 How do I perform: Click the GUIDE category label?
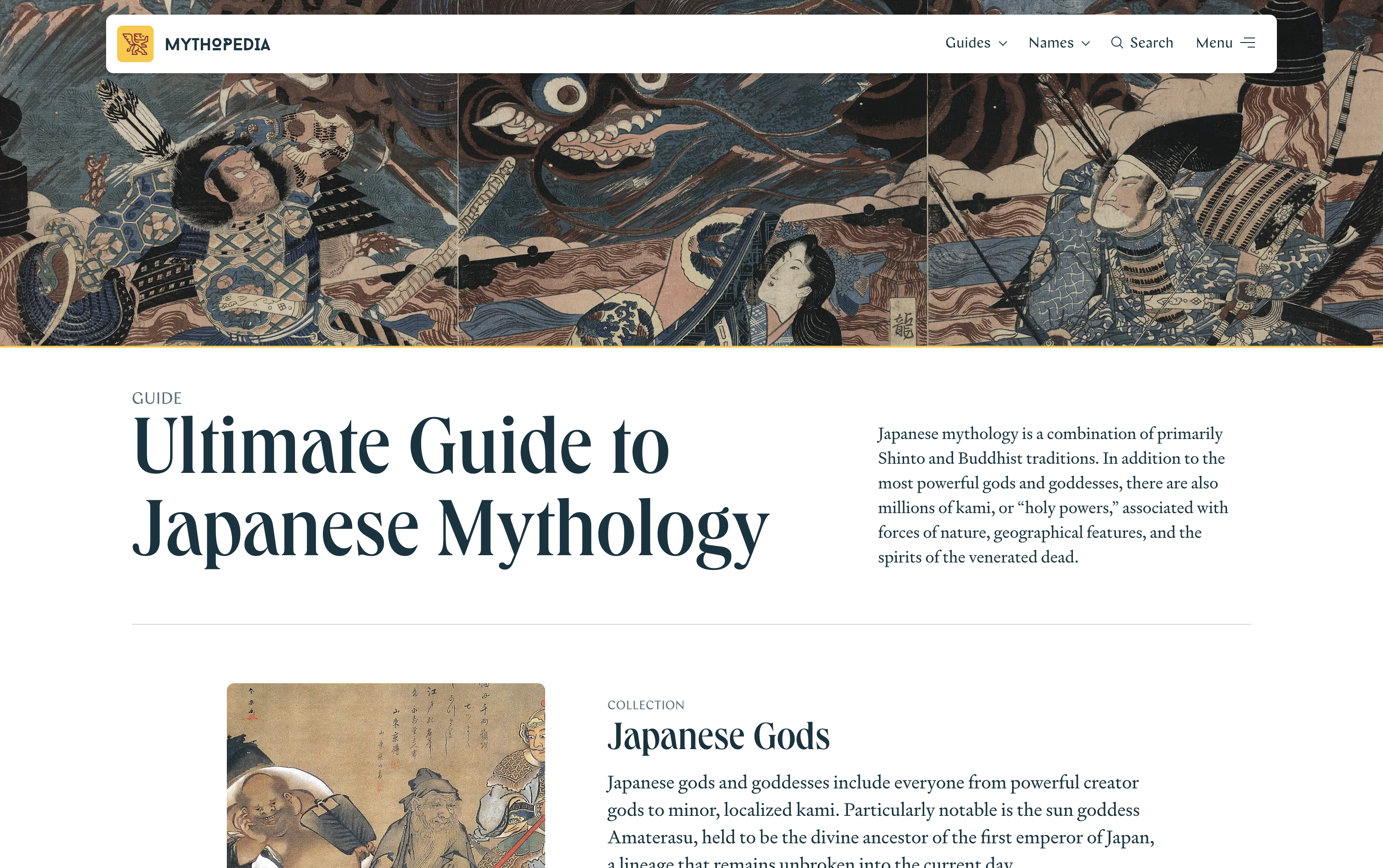157,398
